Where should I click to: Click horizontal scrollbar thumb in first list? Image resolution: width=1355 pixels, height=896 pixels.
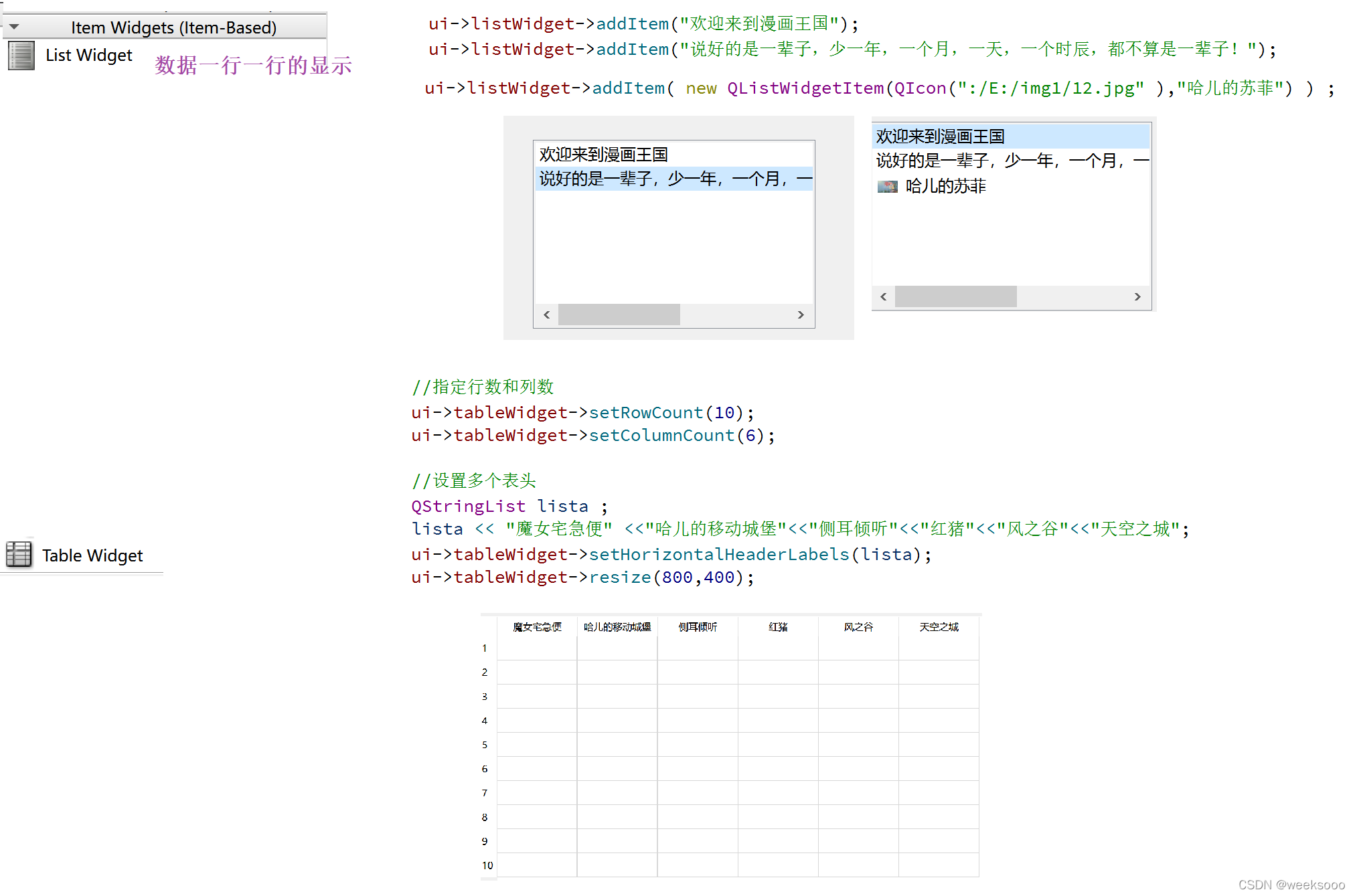coord(619,315)
